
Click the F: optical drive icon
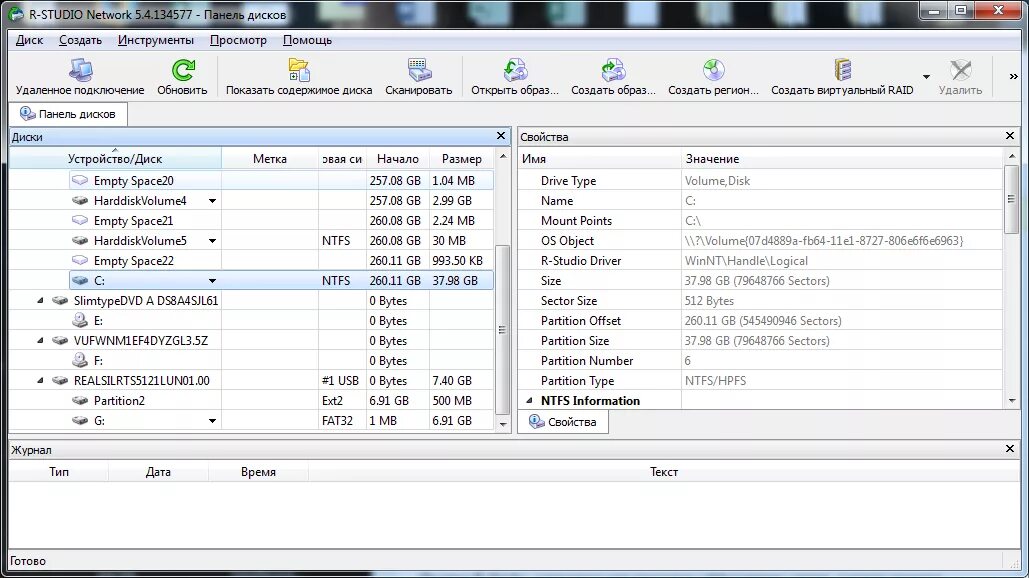click(80, 360)
